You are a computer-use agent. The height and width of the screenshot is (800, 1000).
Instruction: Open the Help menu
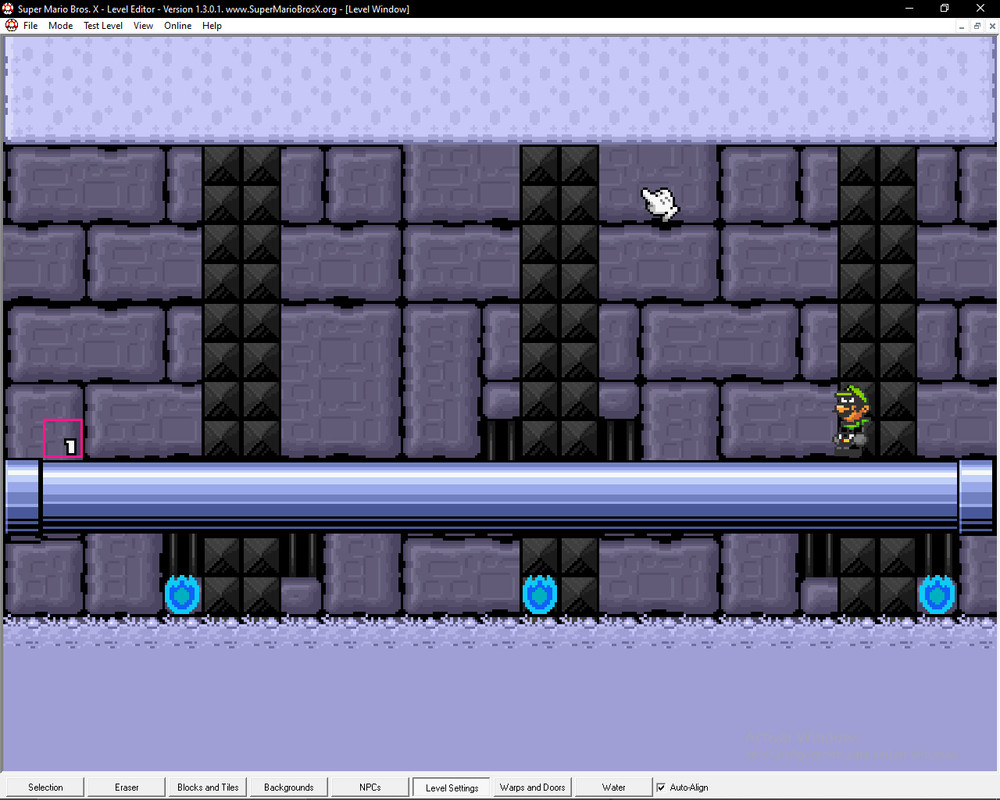[x=212, y=26]
